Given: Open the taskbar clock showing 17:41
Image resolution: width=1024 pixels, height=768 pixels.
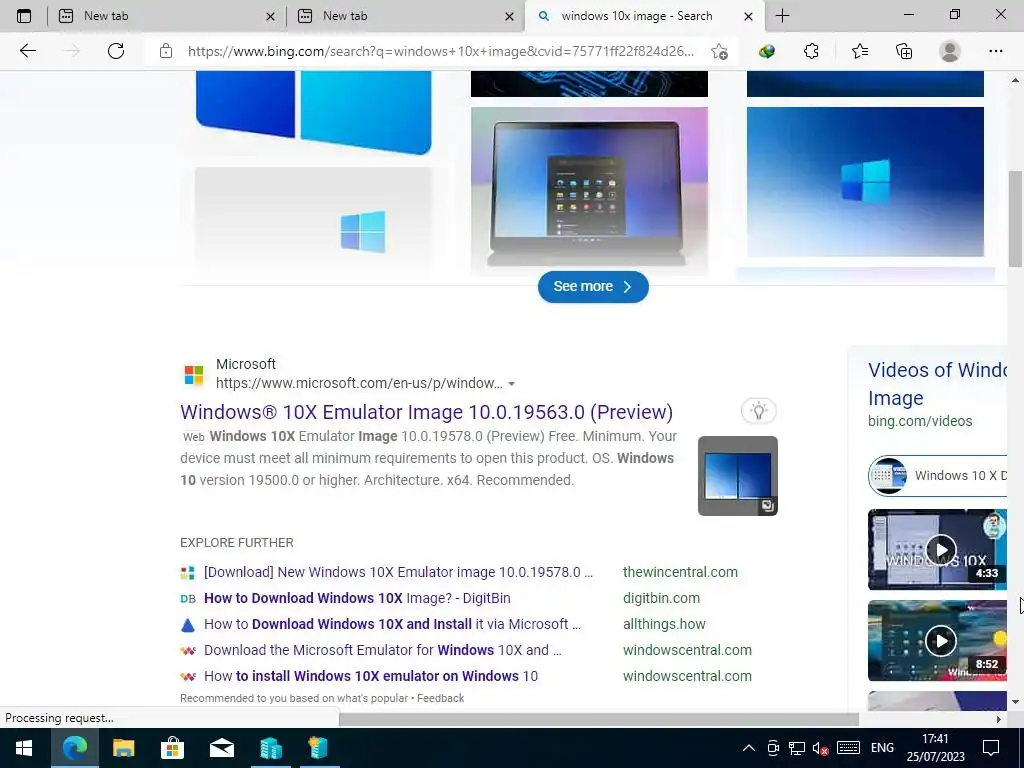Looking at the screenshot, I should pos(935,748).
